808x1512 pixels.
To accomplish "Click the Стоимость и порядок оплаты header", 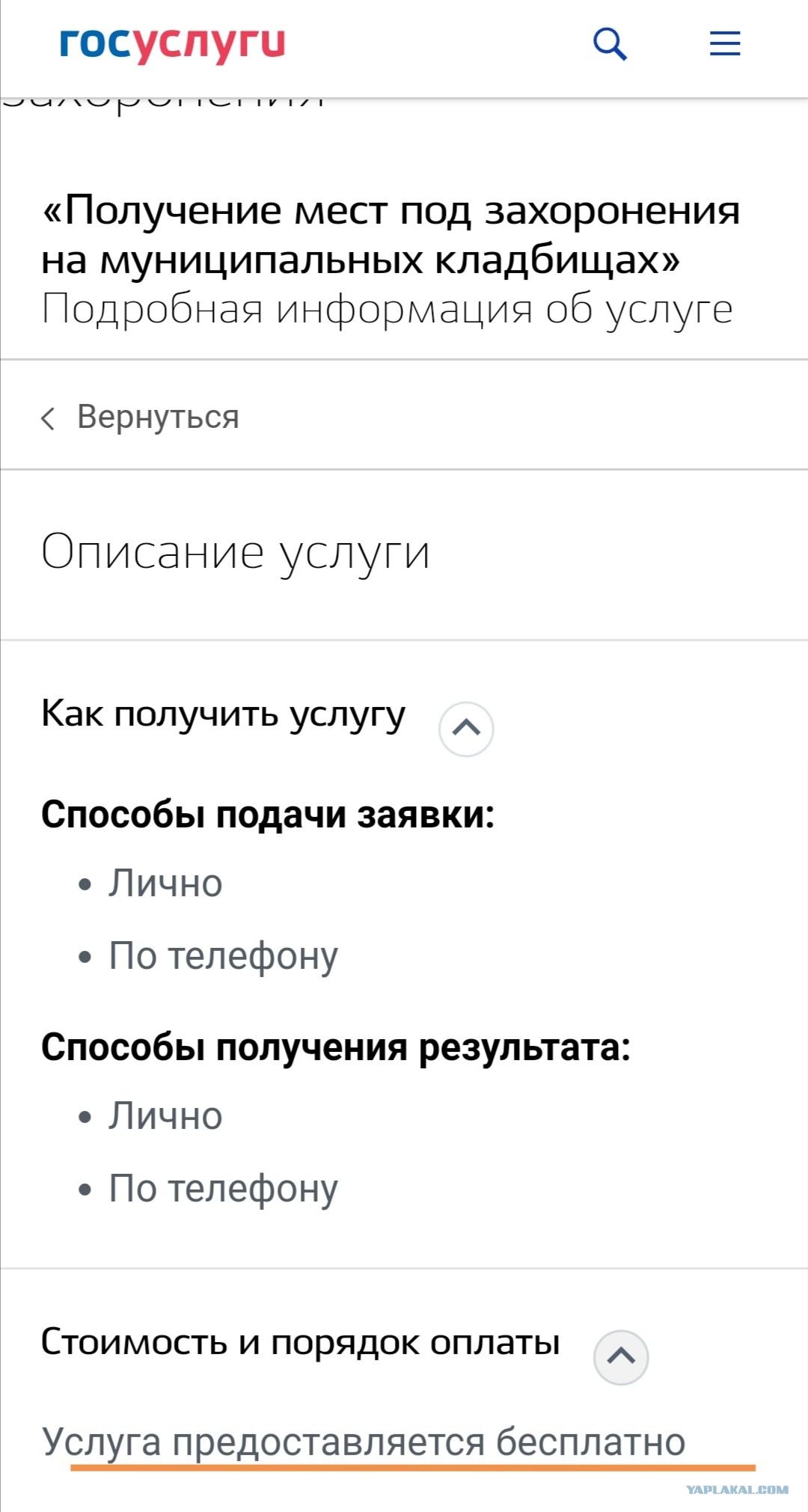I will pos(300,1342).
